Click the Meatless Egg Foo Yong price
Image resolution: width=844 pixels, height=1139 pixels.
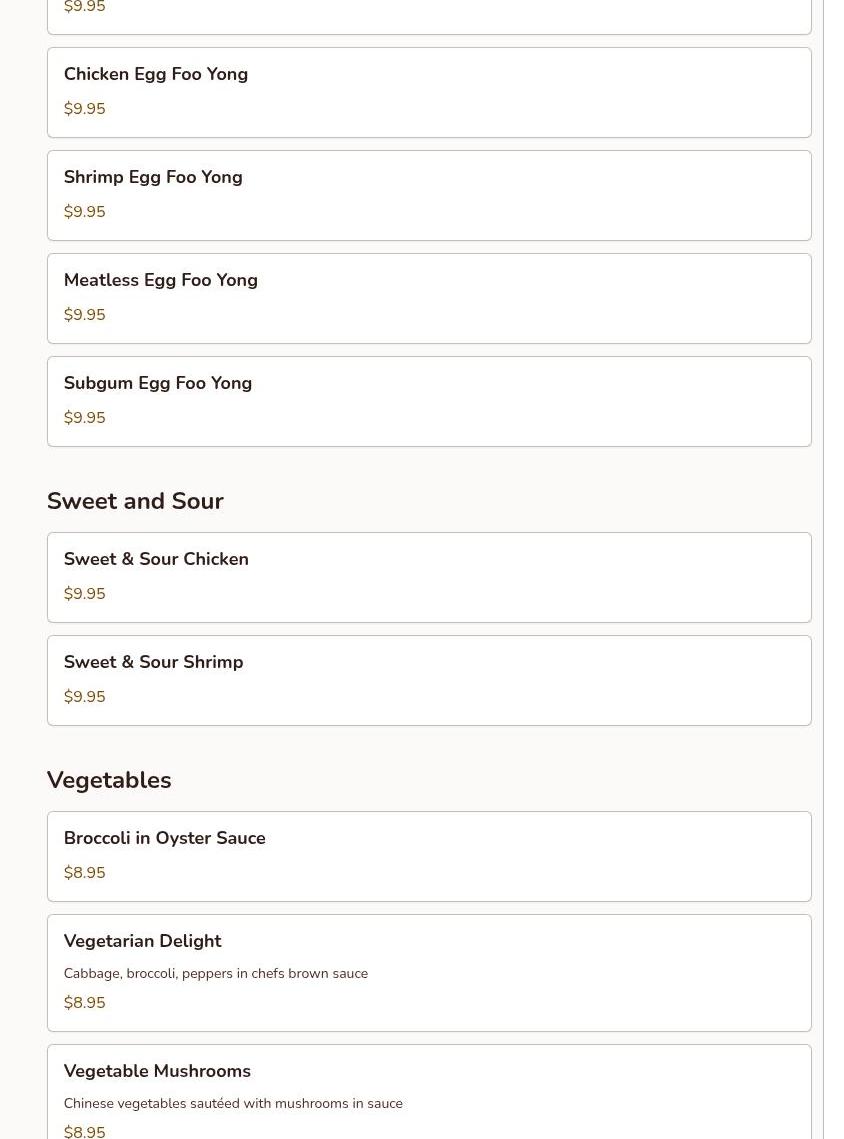click(84, 315)
